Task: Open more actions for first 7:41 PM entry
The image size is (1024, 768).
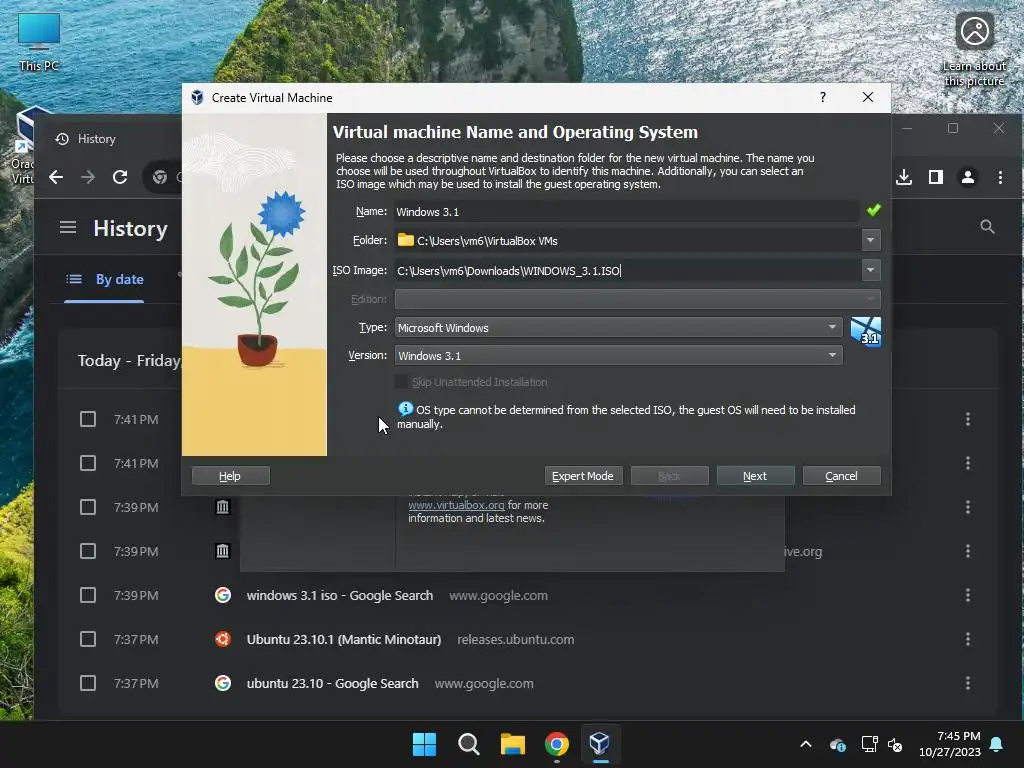Action: point(968,419)
